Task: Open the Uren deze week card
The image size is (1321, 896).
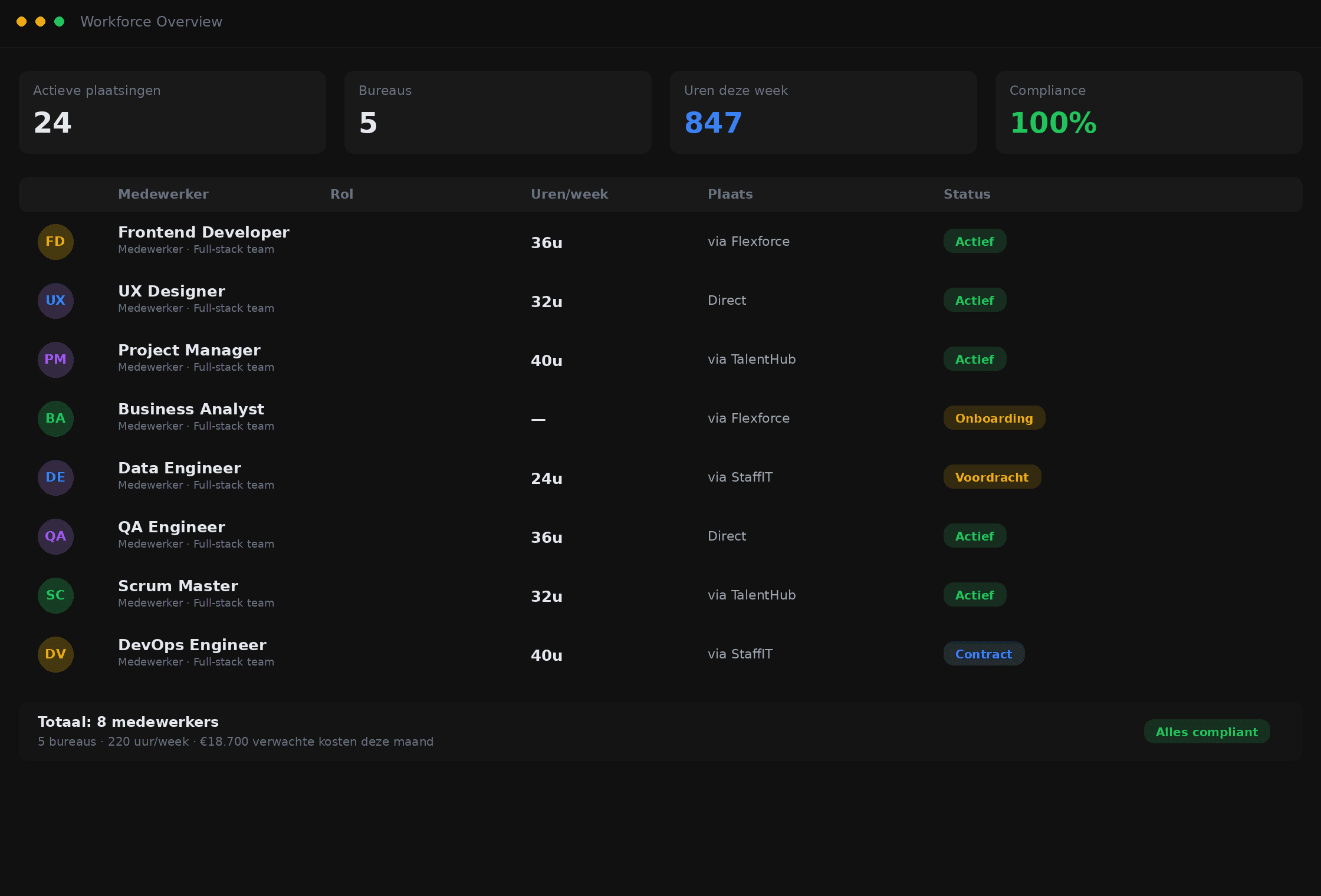Action: [823, 112]
